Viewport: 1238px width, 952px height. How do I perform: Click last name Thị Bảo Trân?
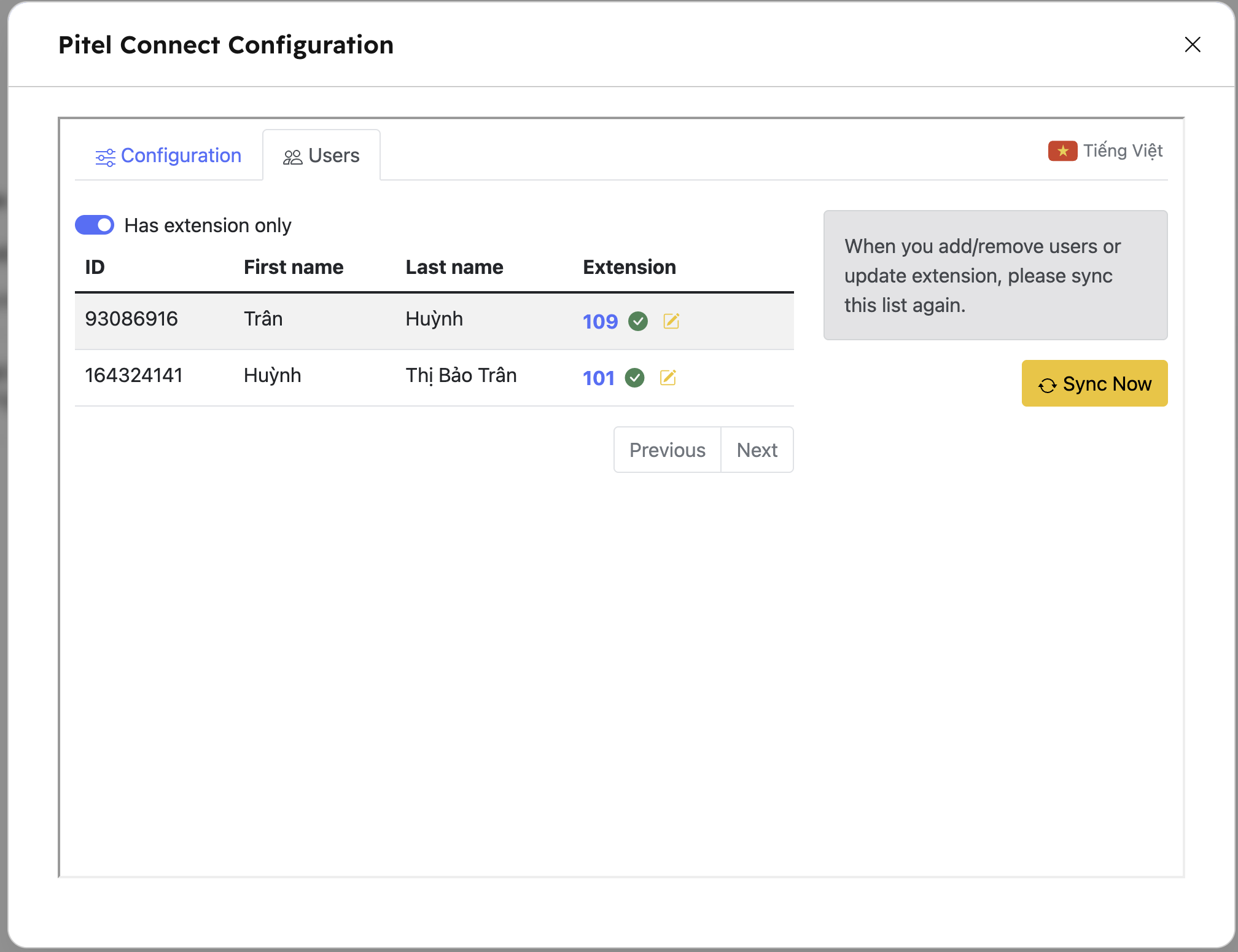tap(461, 375)
